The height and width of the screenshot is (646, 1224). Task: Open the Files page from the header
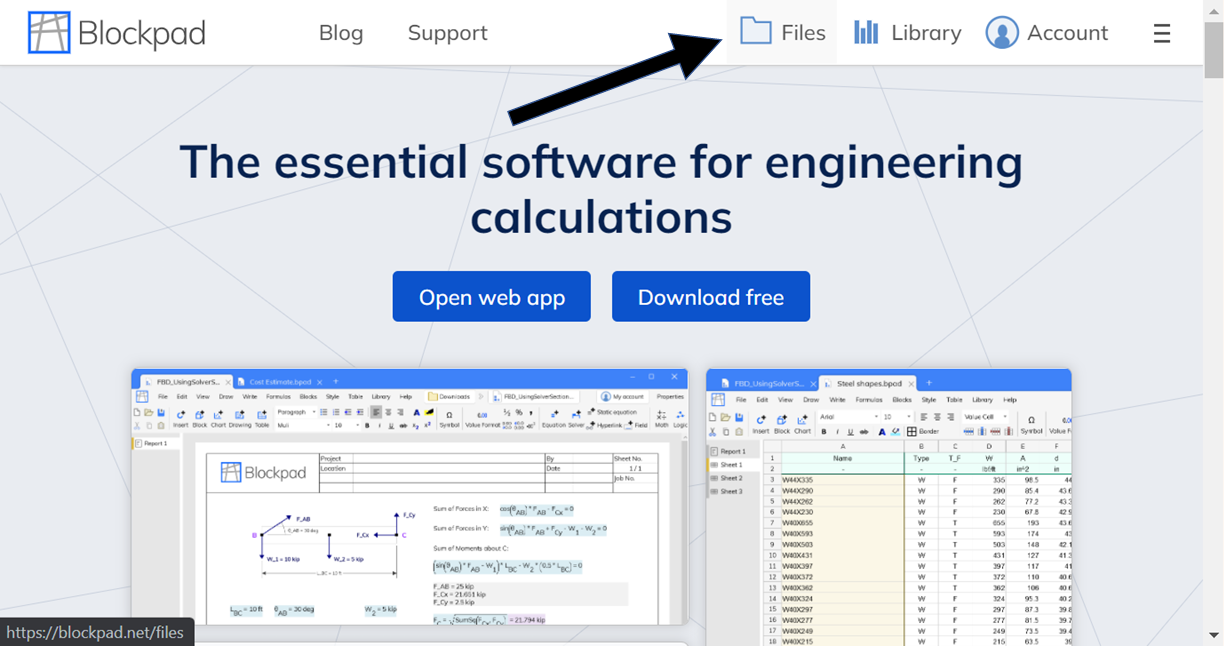point(782,33)
